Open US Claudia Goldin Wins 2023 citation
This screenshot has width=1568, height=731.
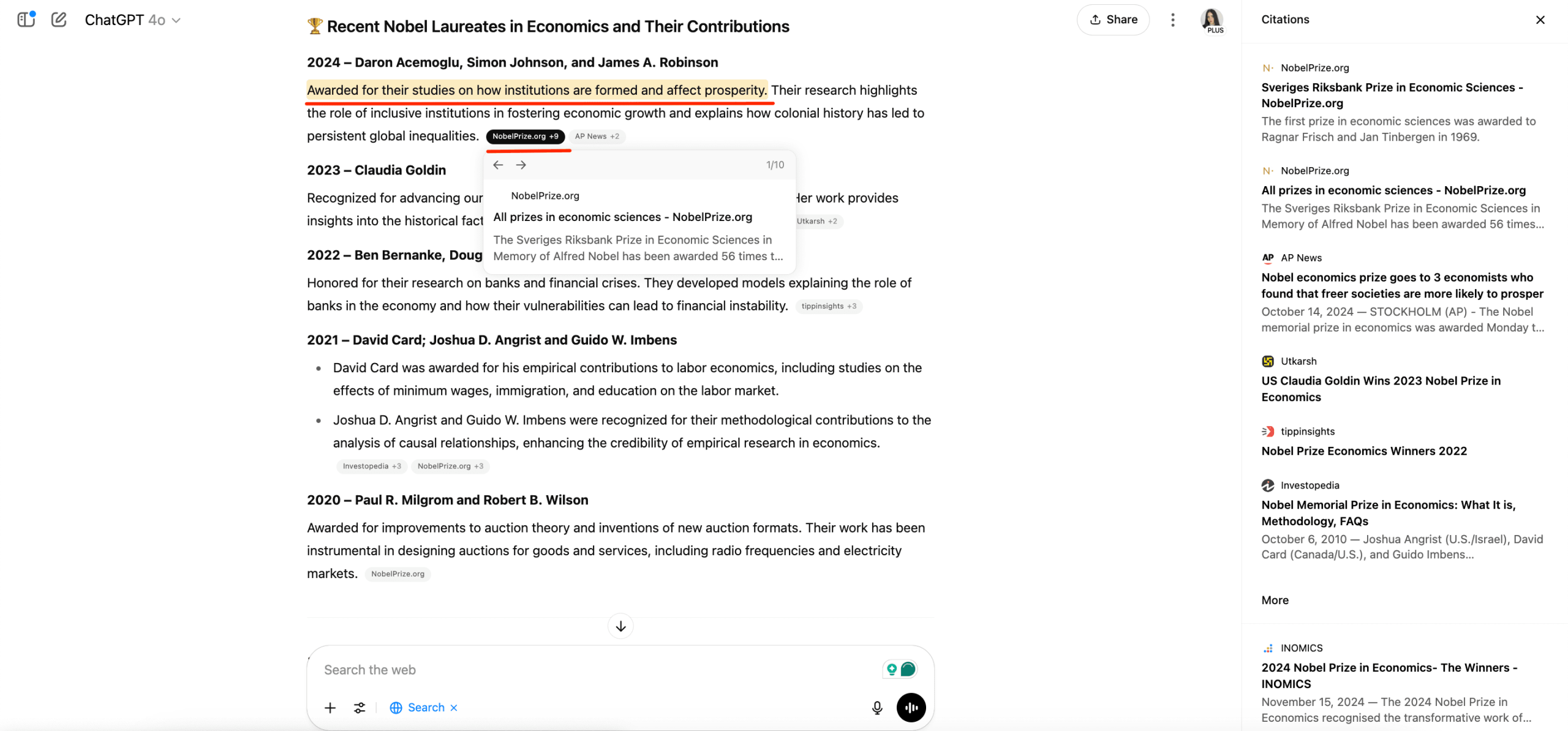point(1381,389)
